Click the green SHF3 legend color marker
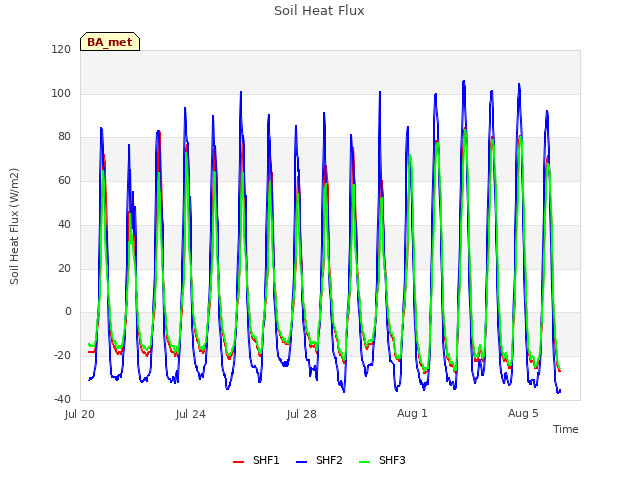The image size is (640, 480). tap(364, 462)
